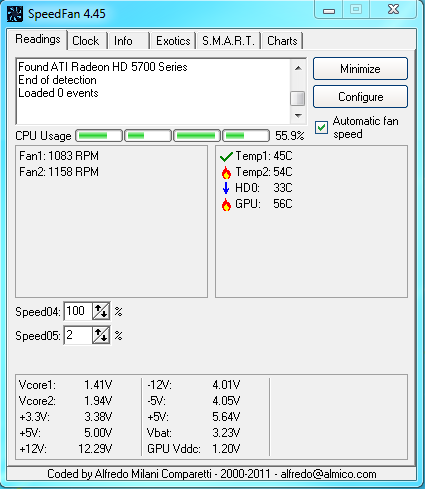Click the Speed05 up/down spinner arrows
The width and height of the screenshot is (425, 489).
pyautogui.click(x=101, y=335)
